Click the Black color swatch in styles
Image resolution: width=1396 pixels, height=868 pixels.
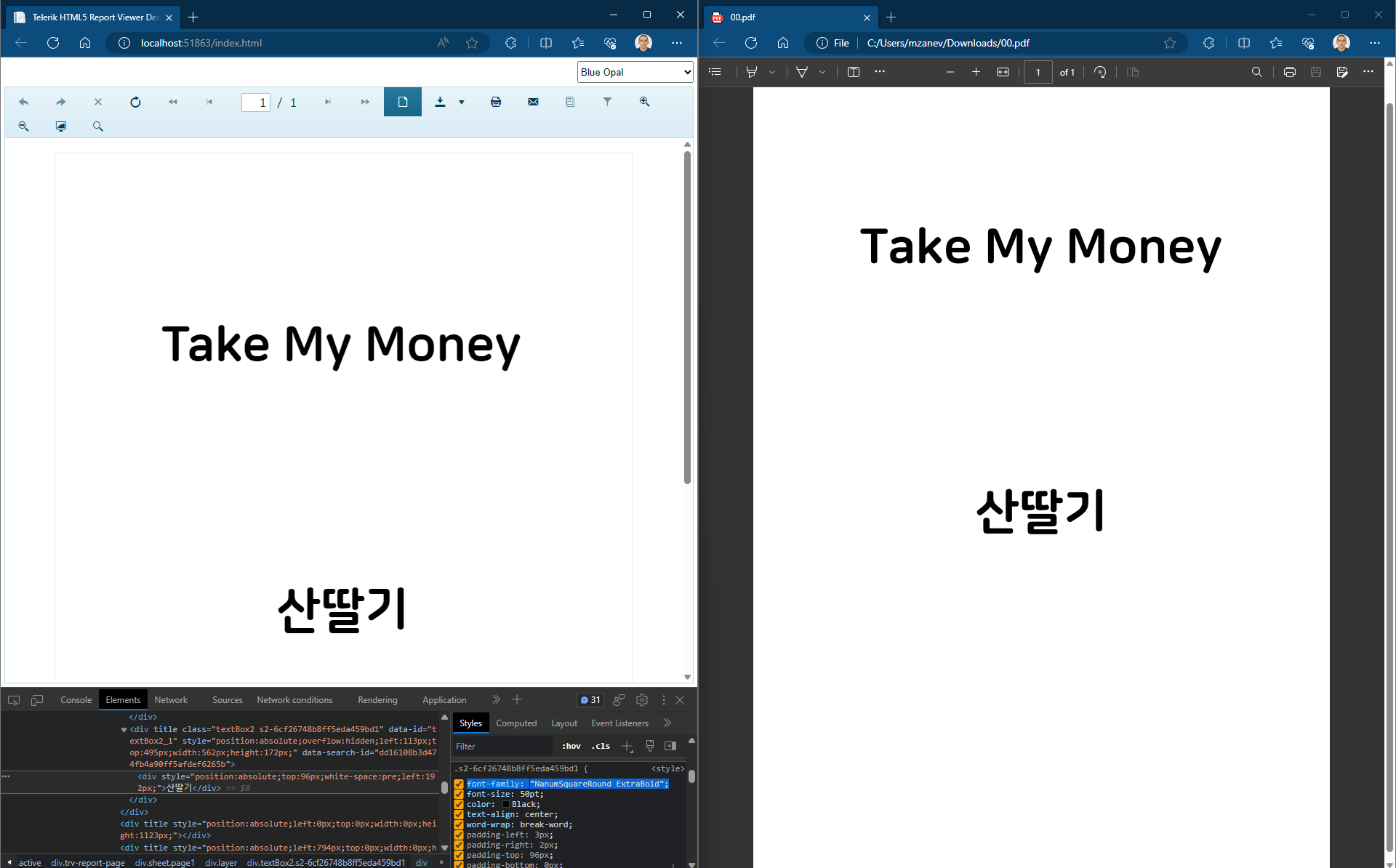click(506, 804)
